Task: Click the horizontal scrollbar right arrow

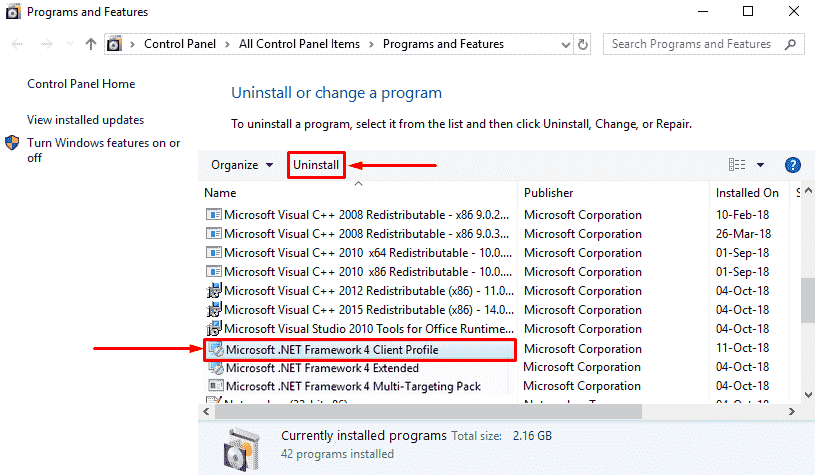Action: (792, 412)
